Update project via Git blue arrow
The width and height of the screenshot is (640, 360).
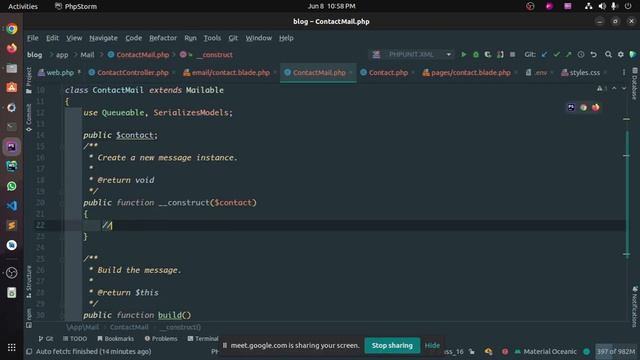click(x=544, y=54)
